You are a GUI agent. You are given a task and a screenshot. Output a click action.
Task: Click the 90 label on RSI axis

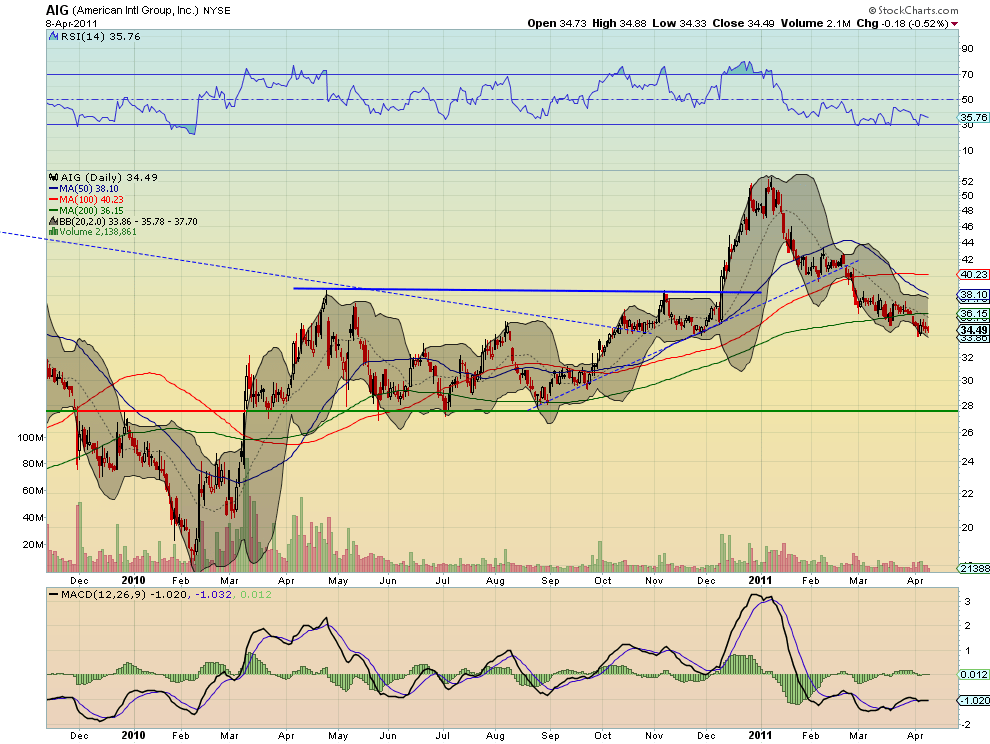coord(967,49)
